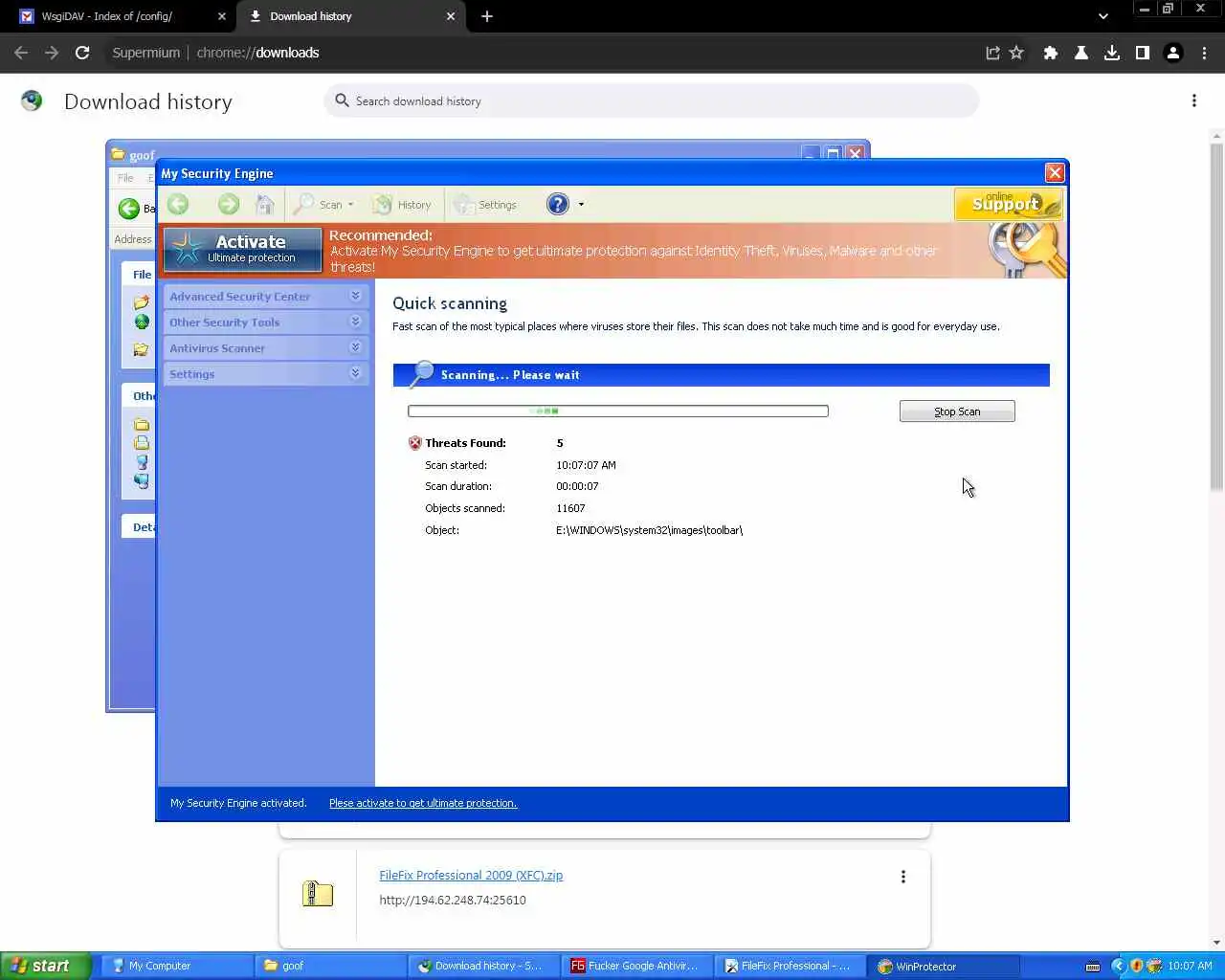Viewport: 1225px width, 980px height.
Task: Open more actions menu for FileFix download
Action: [x=902, y=877]
